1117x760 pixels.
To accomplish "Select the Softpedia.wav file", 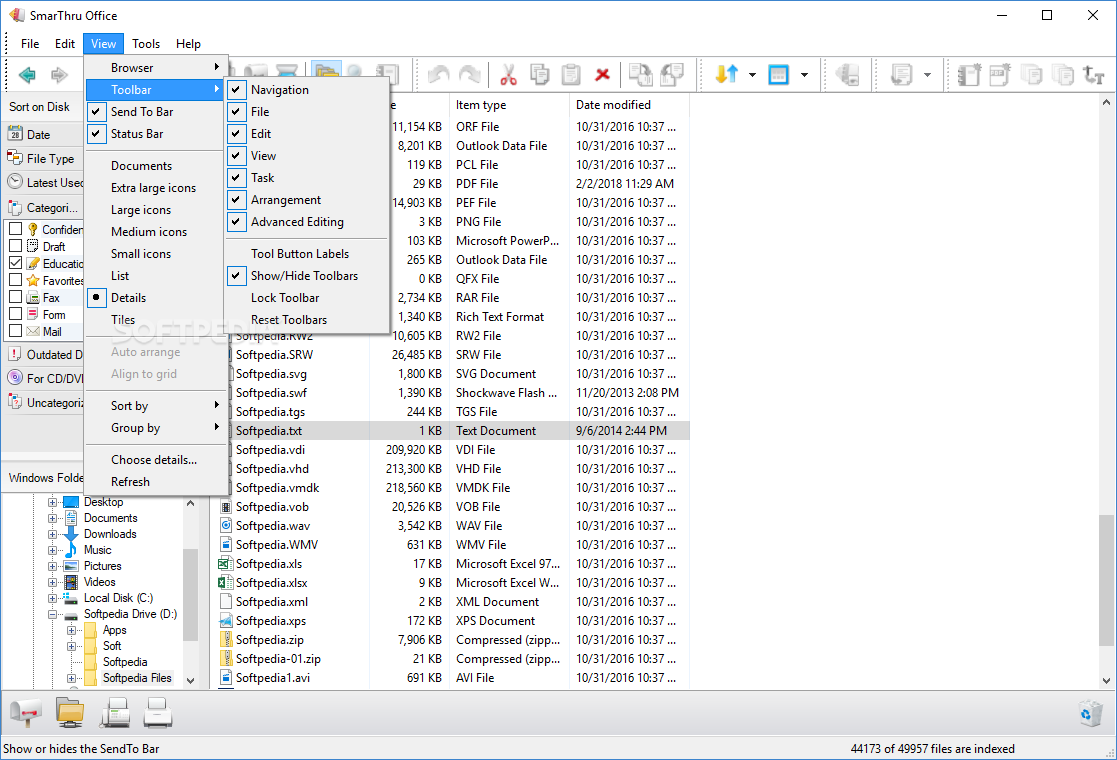I will (273, 526).
